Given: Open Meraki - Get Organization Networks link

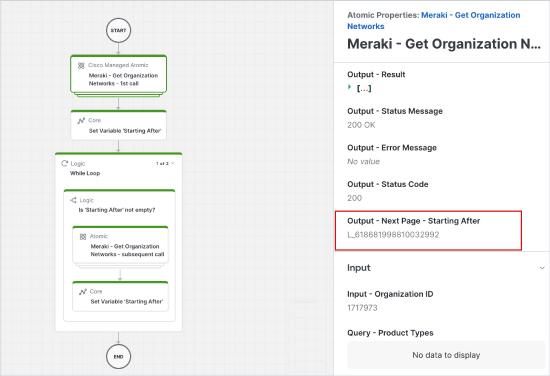Looking at the screenshot, I should (x=434, y=21).
